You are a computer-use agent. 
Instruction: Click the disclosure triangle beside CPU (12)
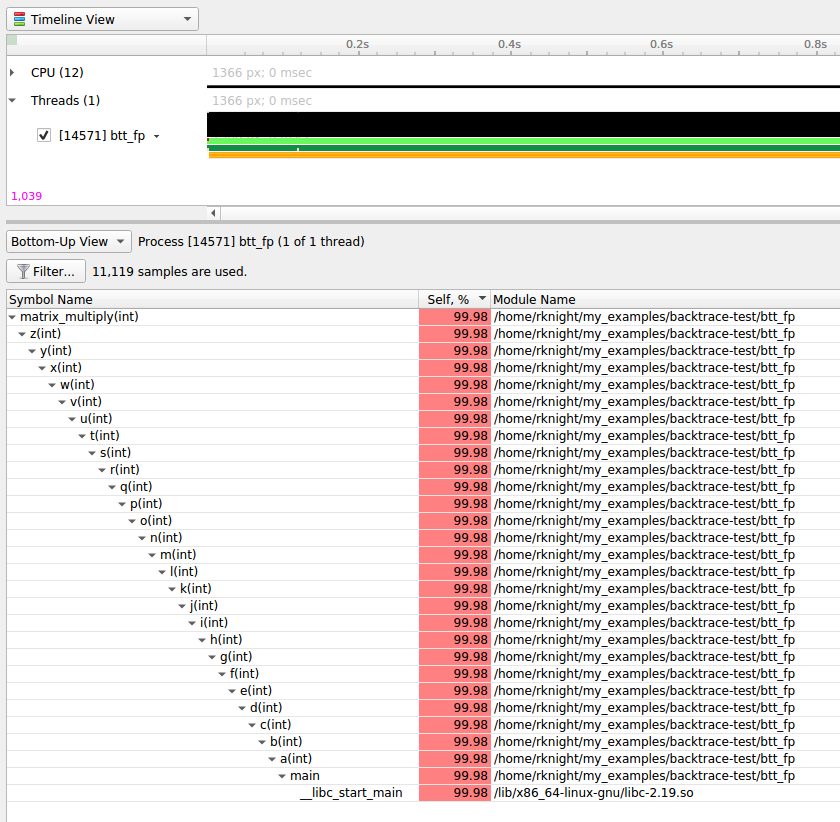coord(11,72)
